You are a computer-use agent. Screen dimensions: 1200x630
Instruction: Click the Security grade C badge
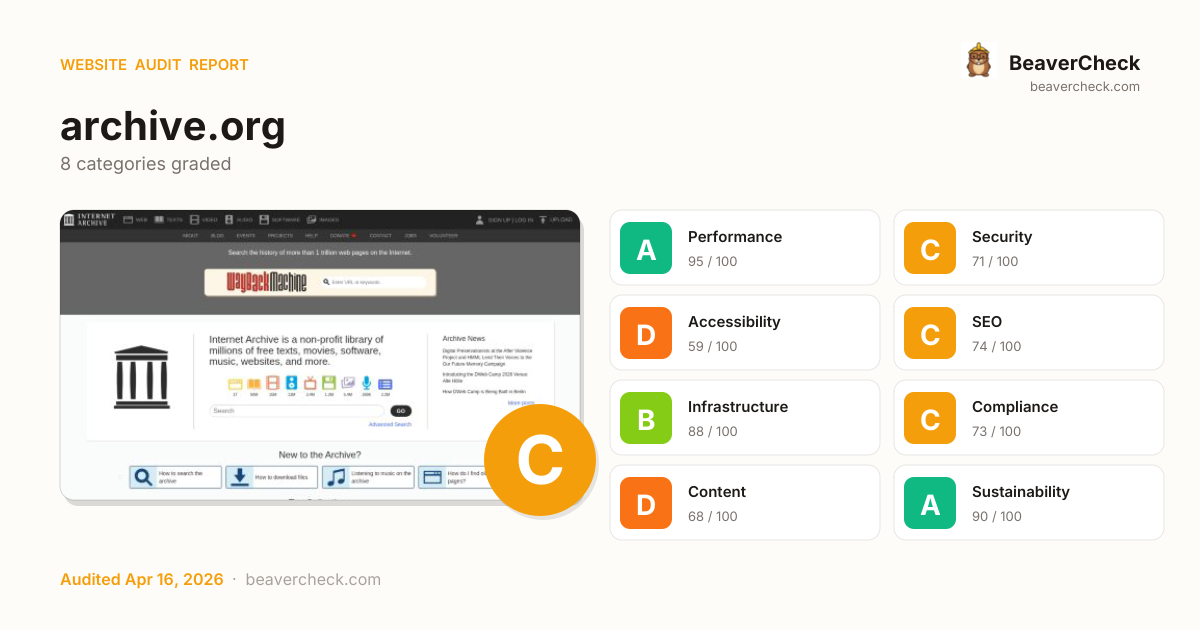pyautogui.click(x=930, y=248)
